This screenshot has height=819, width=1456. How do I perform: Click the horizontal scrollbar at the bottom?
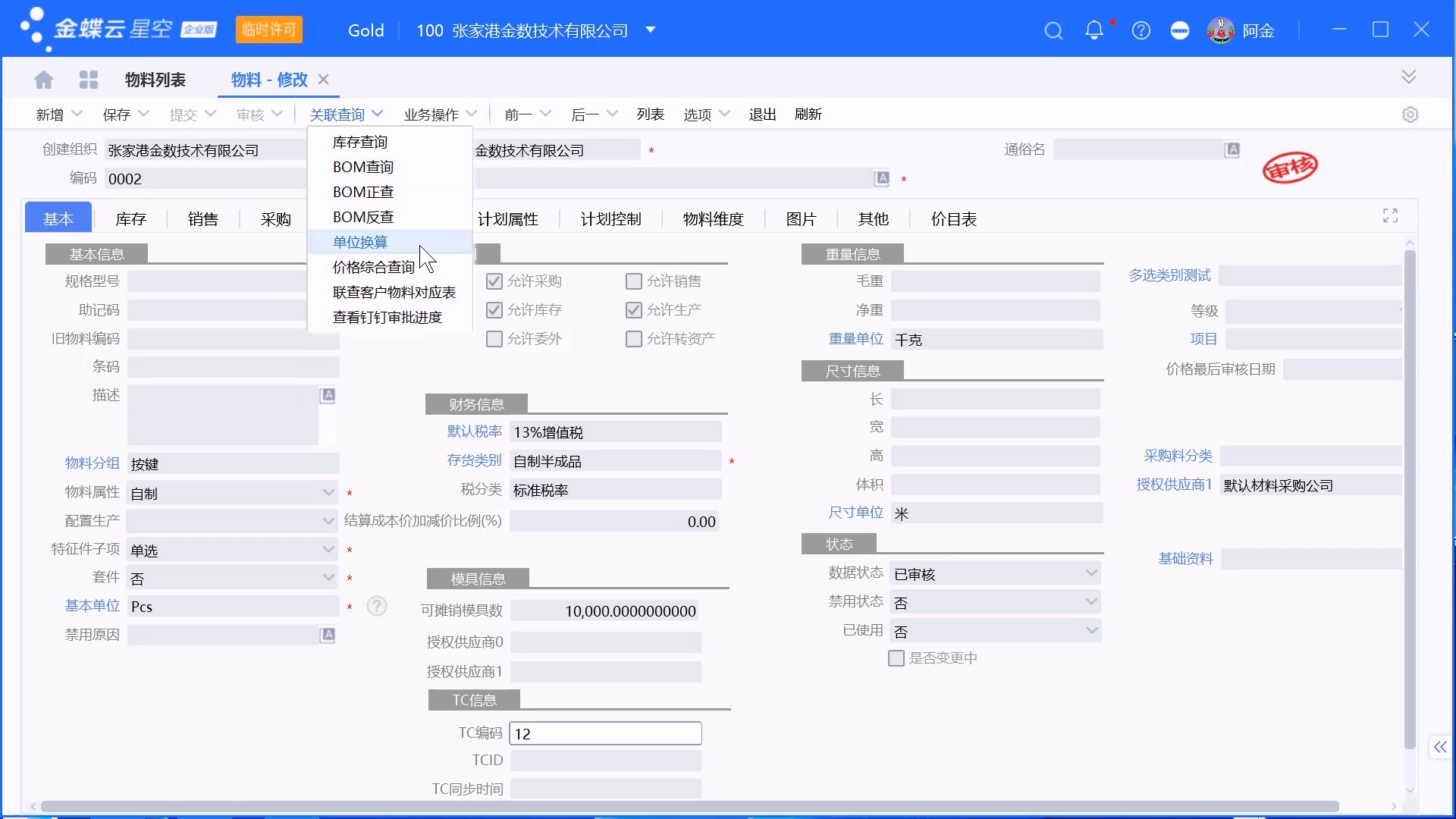pos(690,806)
